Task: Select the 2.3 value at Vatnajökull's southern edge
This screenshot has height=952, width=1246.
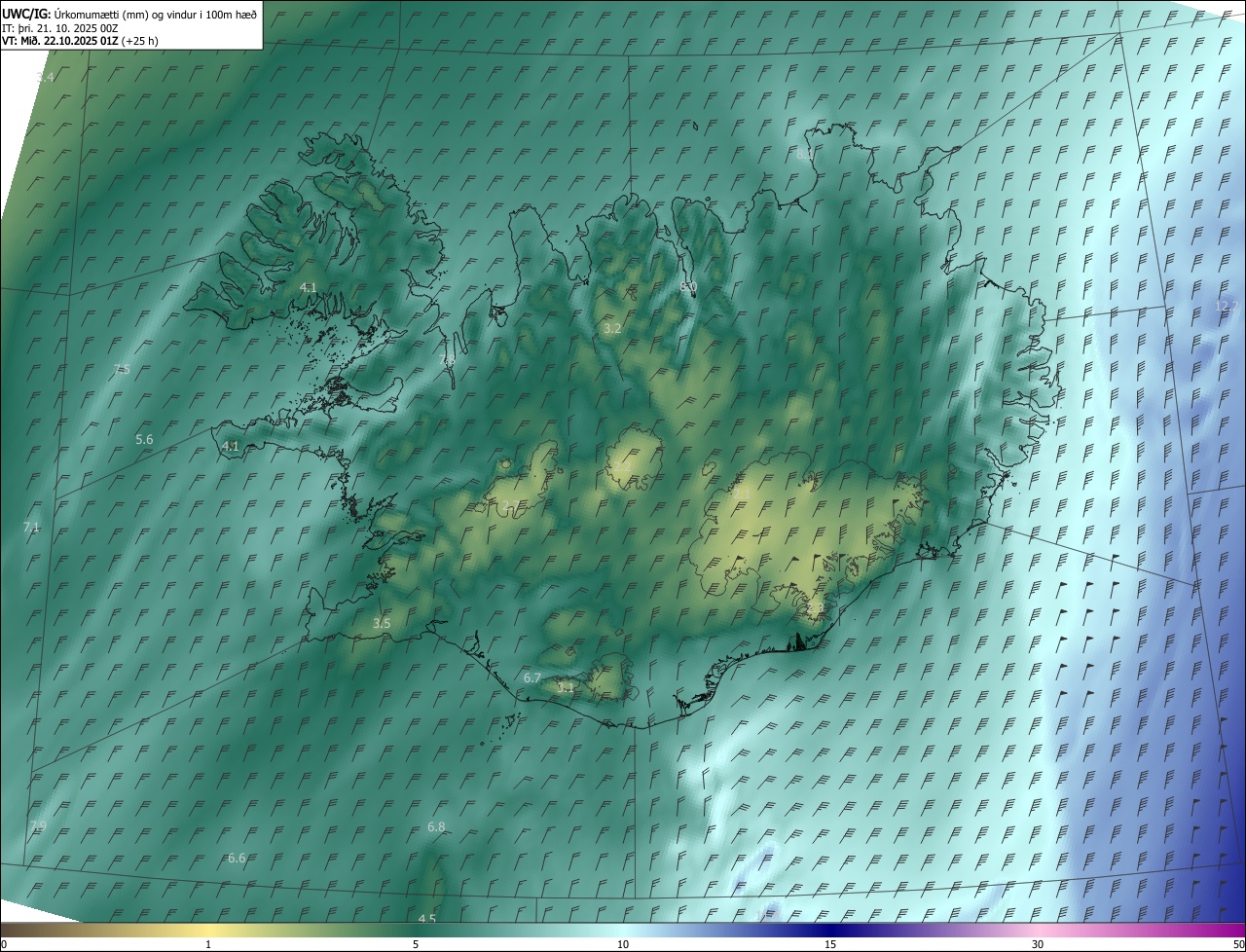Action: click(816, 608)
